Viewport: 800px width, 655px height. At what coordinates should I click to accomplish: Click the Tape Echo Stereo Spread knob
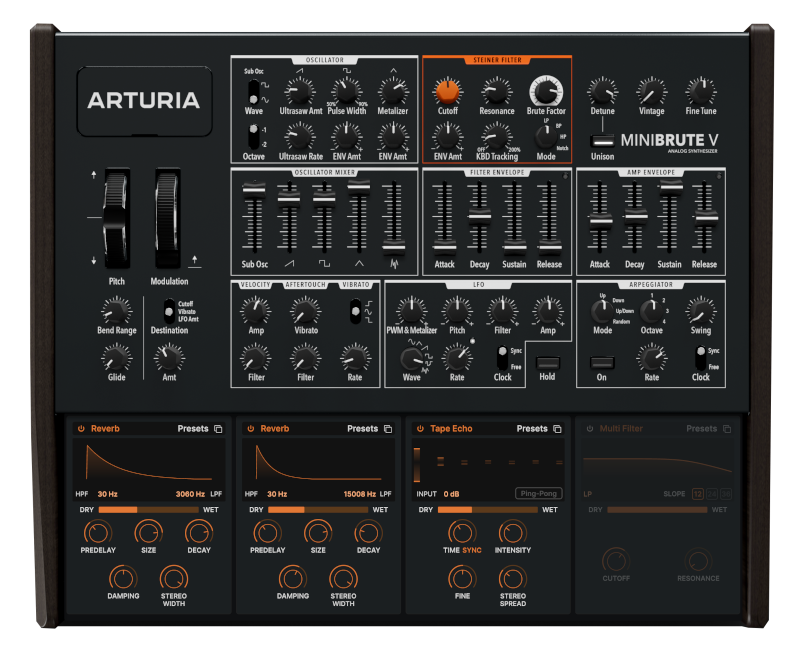tap(512, 578)
